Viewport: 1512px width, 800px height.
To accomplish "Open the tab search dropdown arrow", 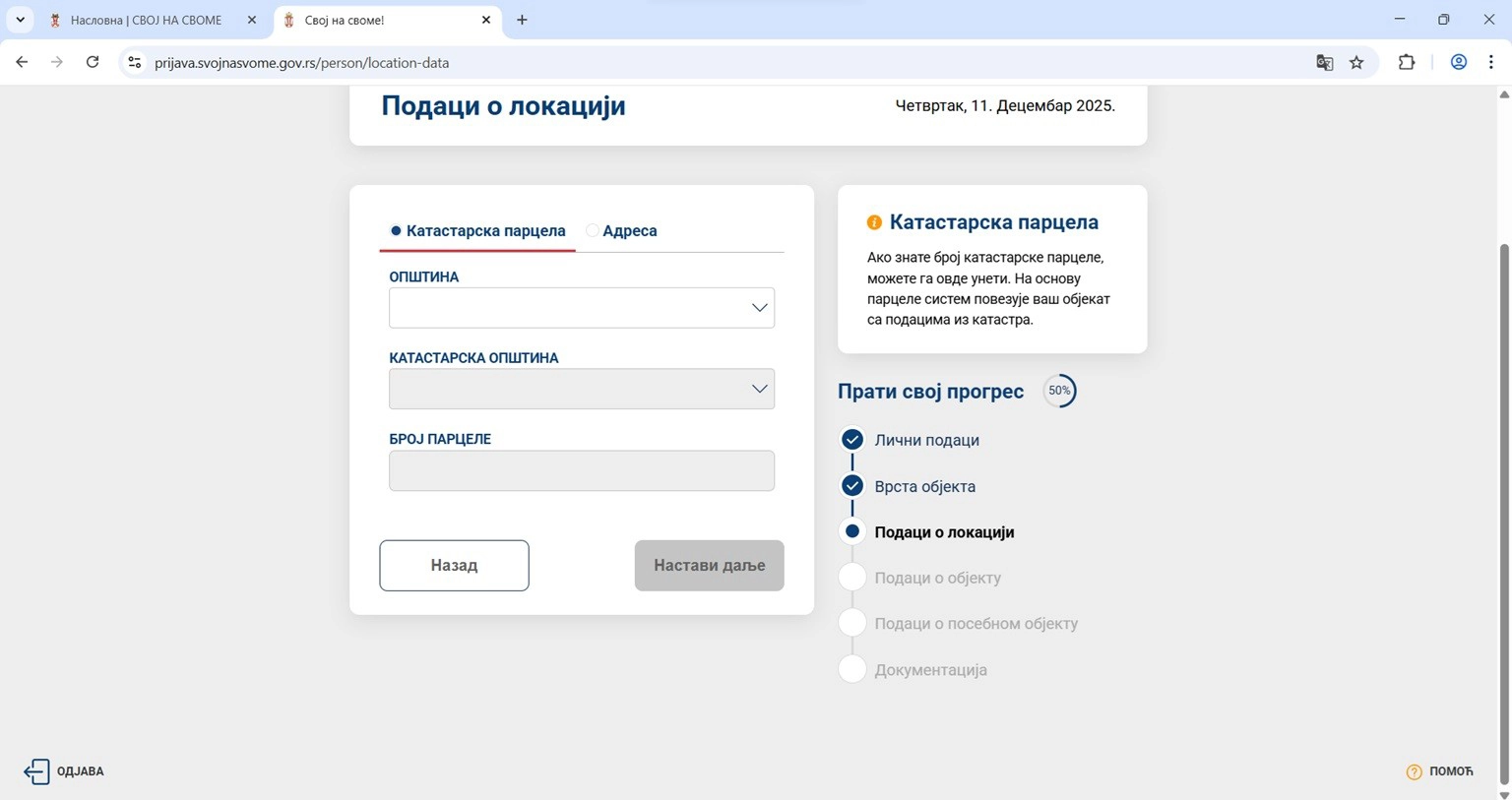I will tap(20, 20).
